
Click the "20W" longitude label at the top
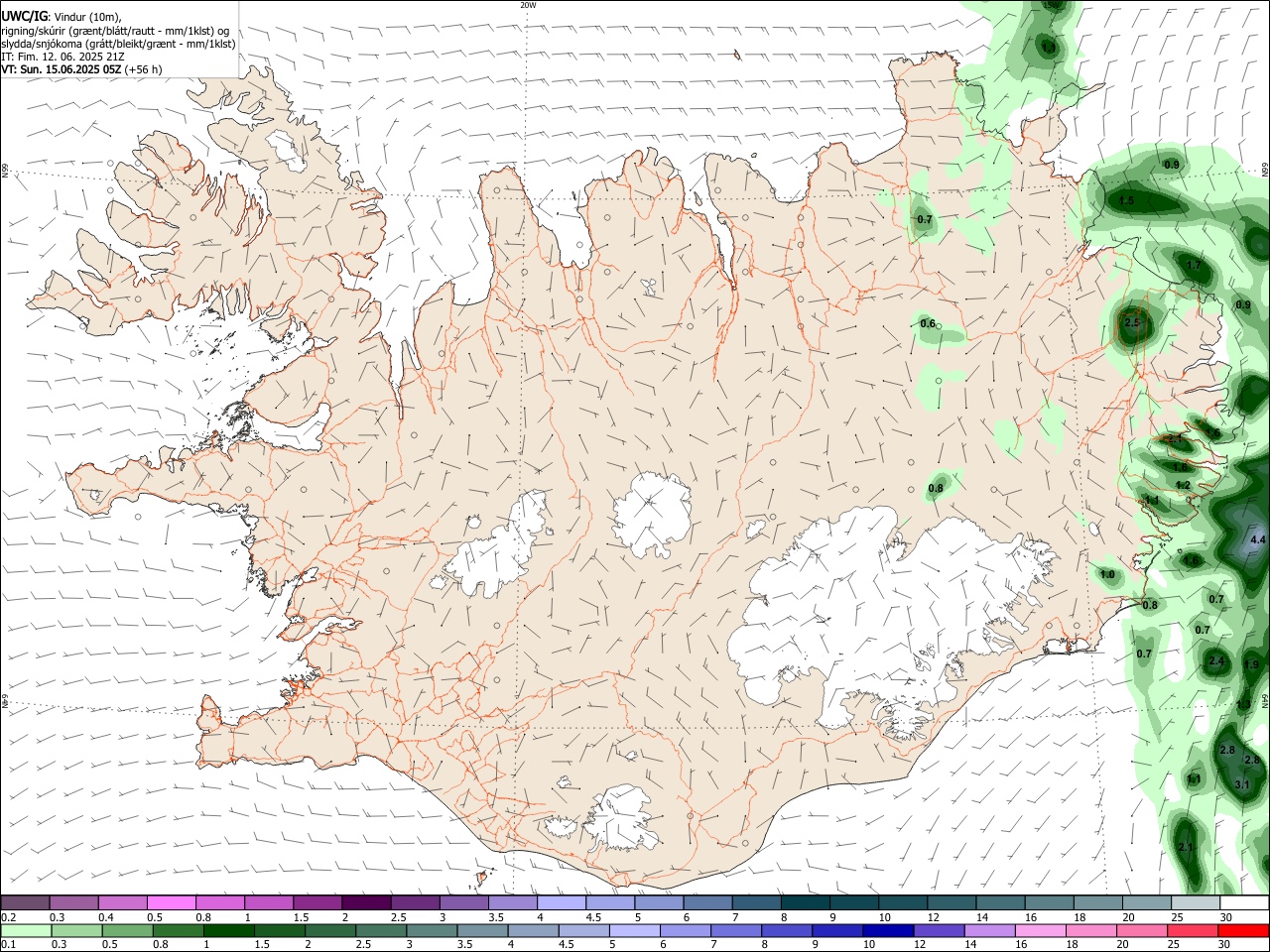528,5
